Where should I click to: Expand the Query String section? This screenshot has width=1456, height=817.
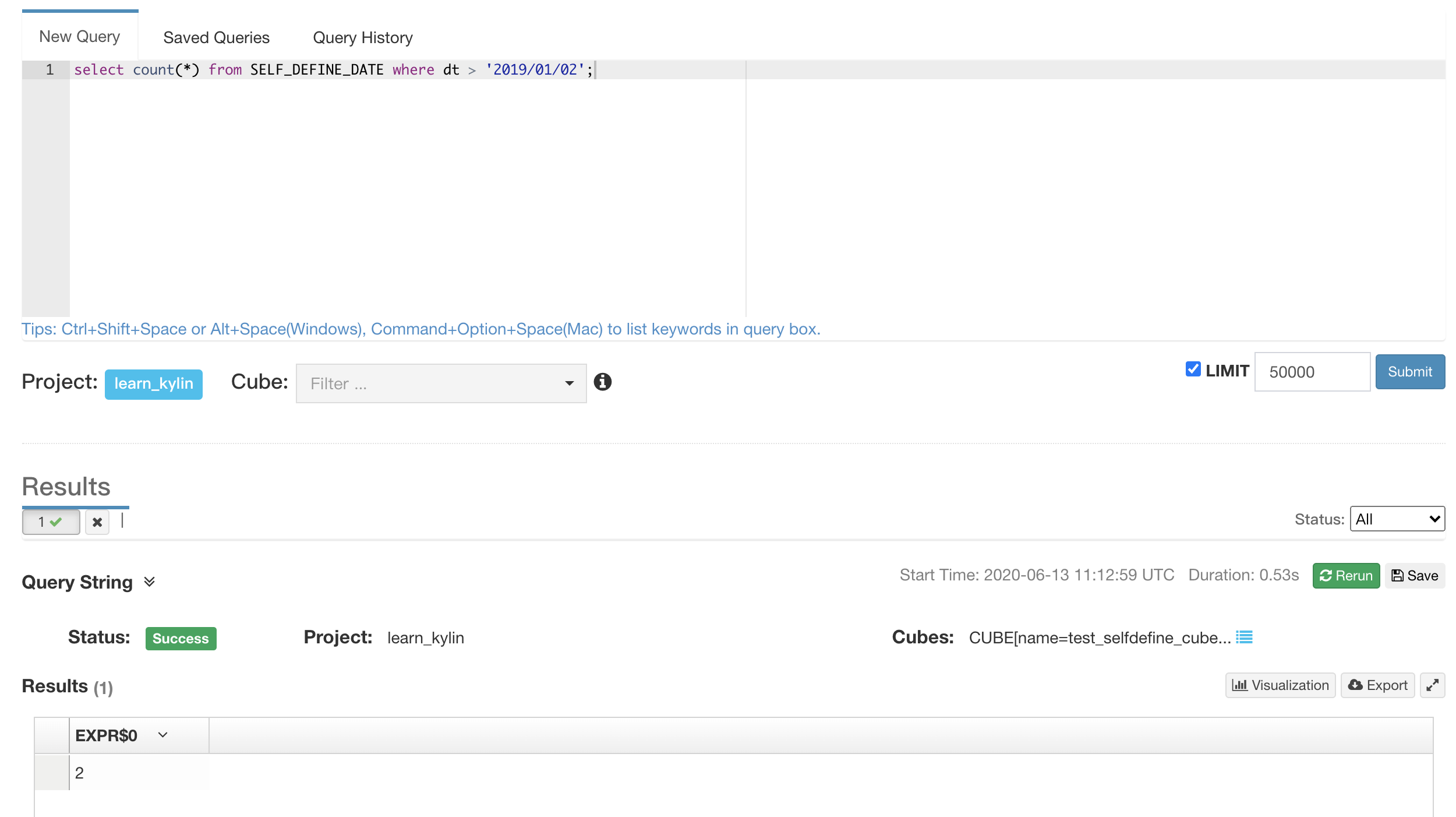149,582
